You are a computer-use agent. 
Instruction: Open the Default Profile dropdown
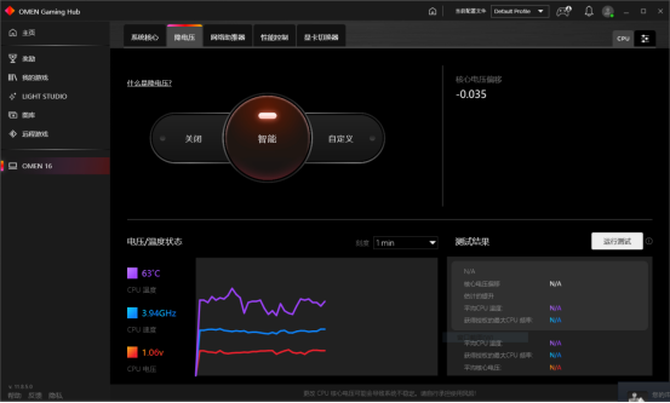tap(520, 11)
